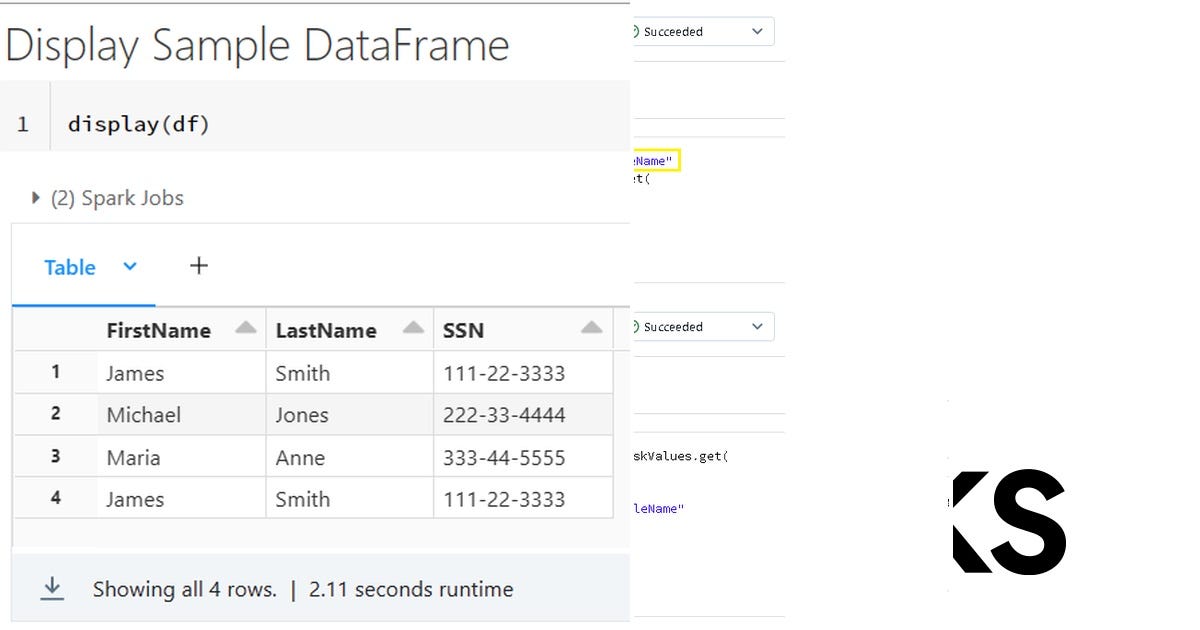
Task: Open the lower Succeeded status dropdown
Action: pyautogui.click(x=759, y=327)
